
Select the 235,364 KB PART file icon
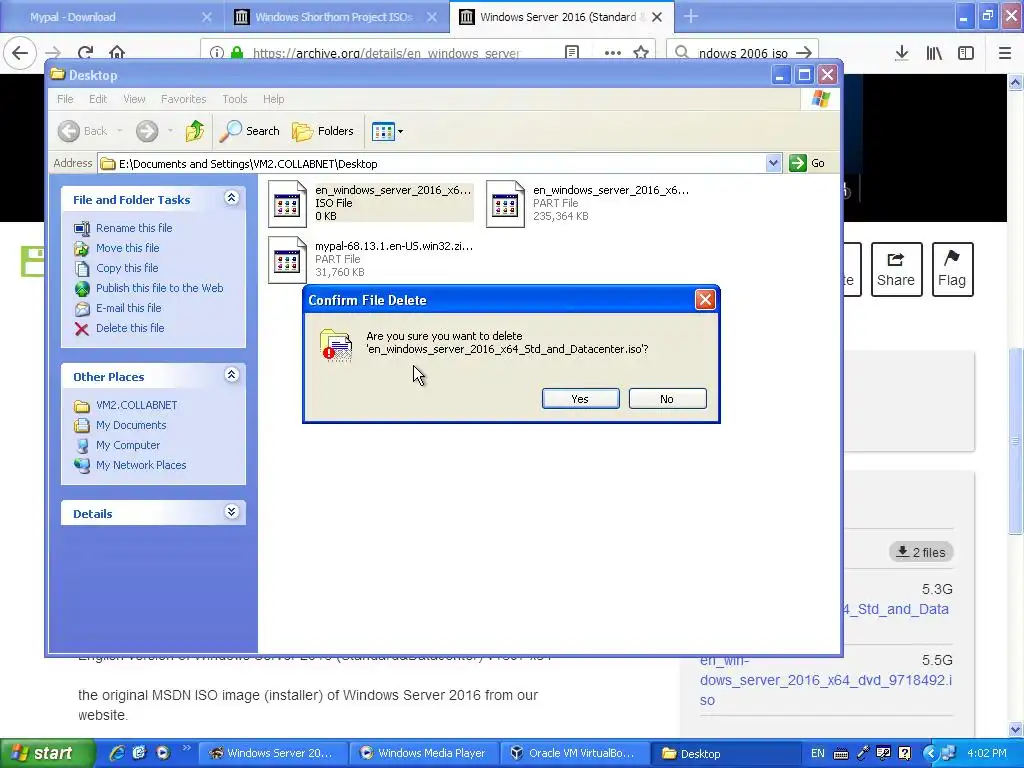click(505, 204)
